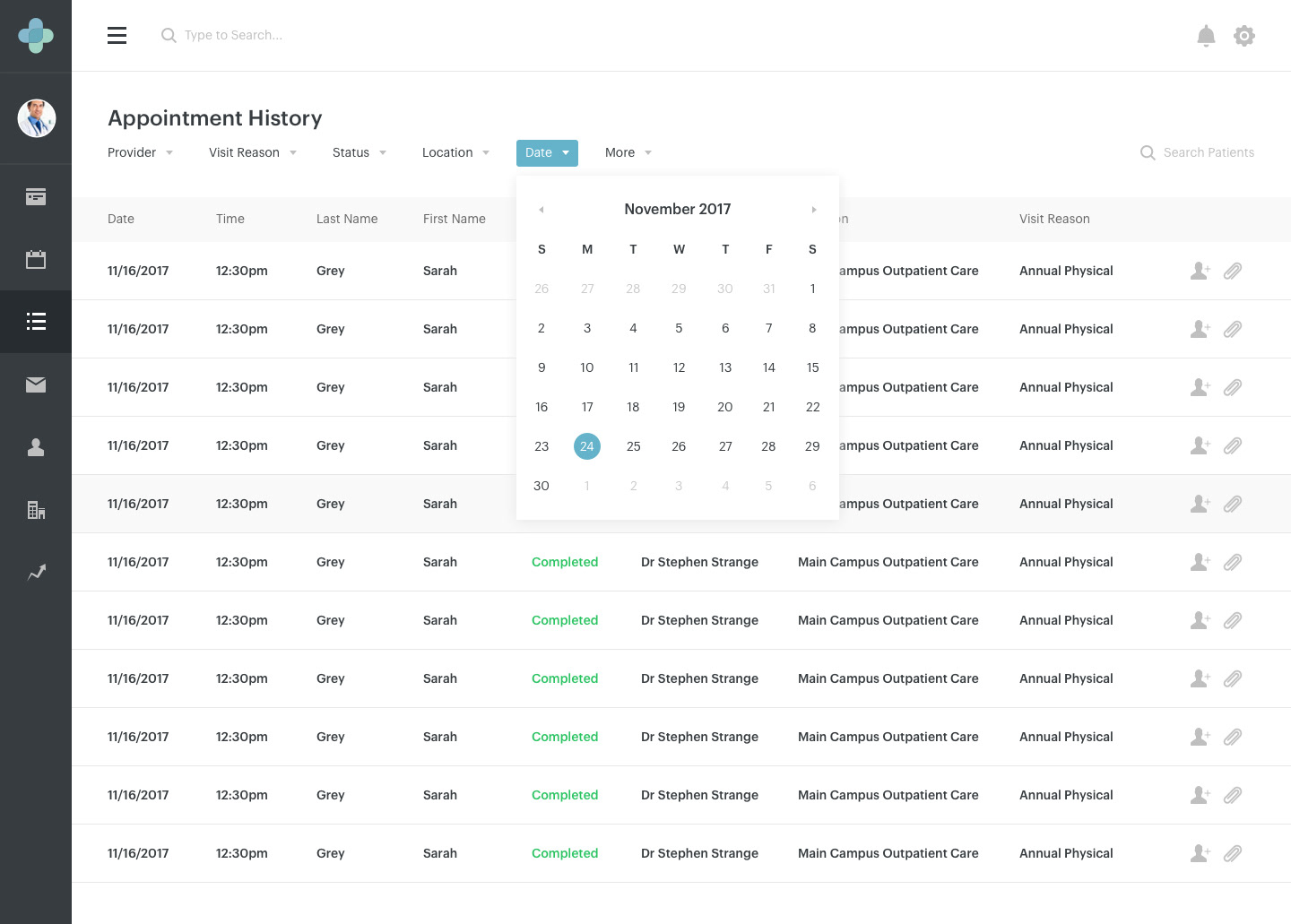Click paperclip icon in seventh row
The image size is (1291, 924).
(x=1233, y=620)
